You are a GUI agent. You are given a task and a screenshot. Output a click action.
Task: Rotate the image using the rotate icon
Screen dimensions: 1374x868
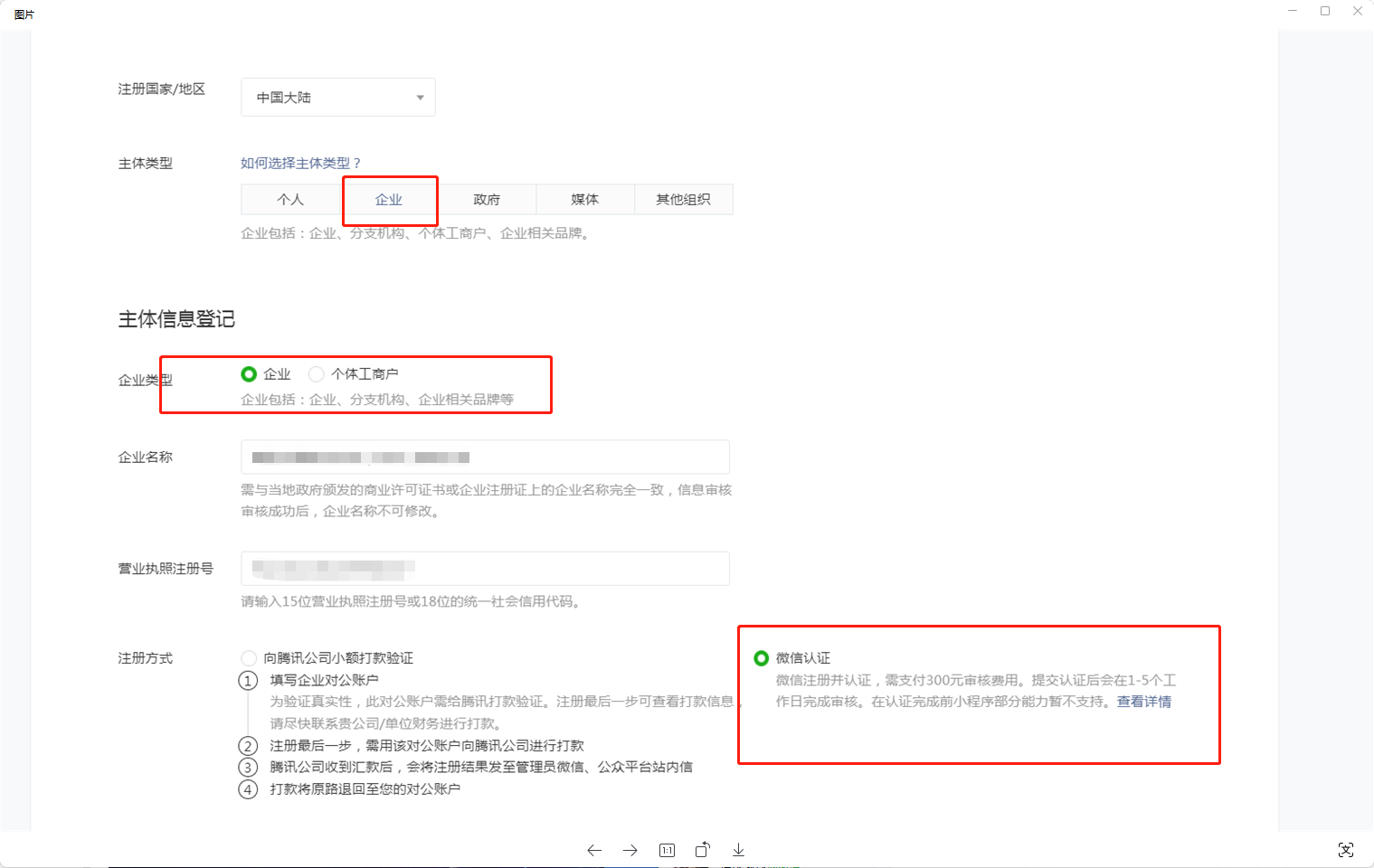[703, 850]
